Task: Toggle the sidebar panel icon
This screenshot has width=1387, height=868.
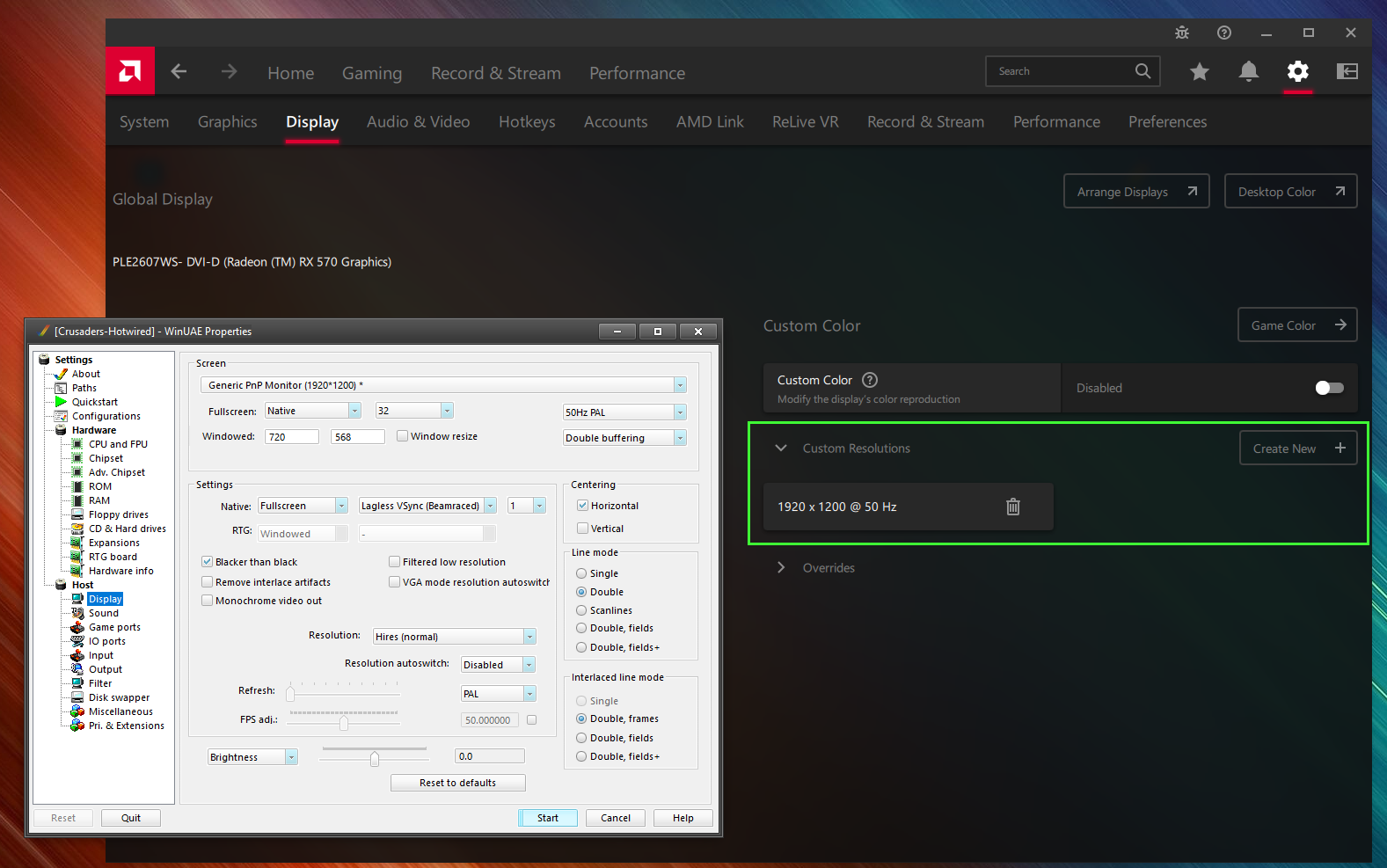Action: point(1347,71)
